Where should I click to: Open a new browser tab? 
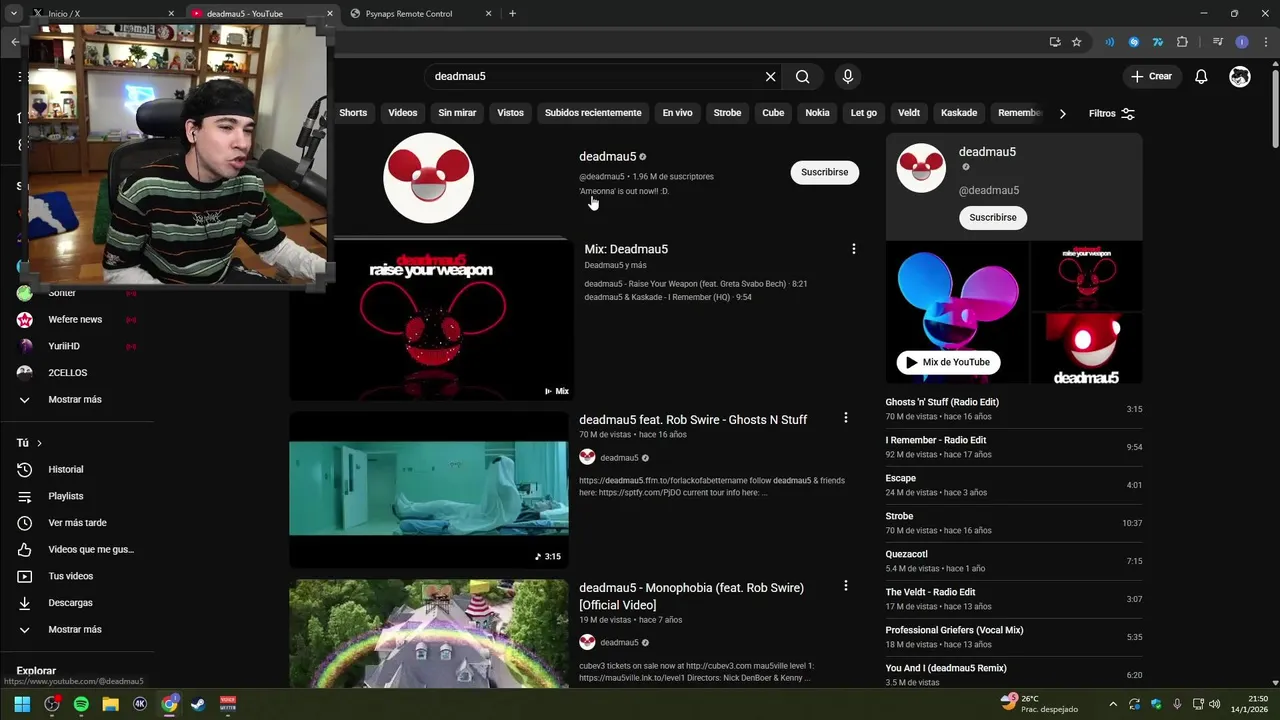[x=512, y=14]
